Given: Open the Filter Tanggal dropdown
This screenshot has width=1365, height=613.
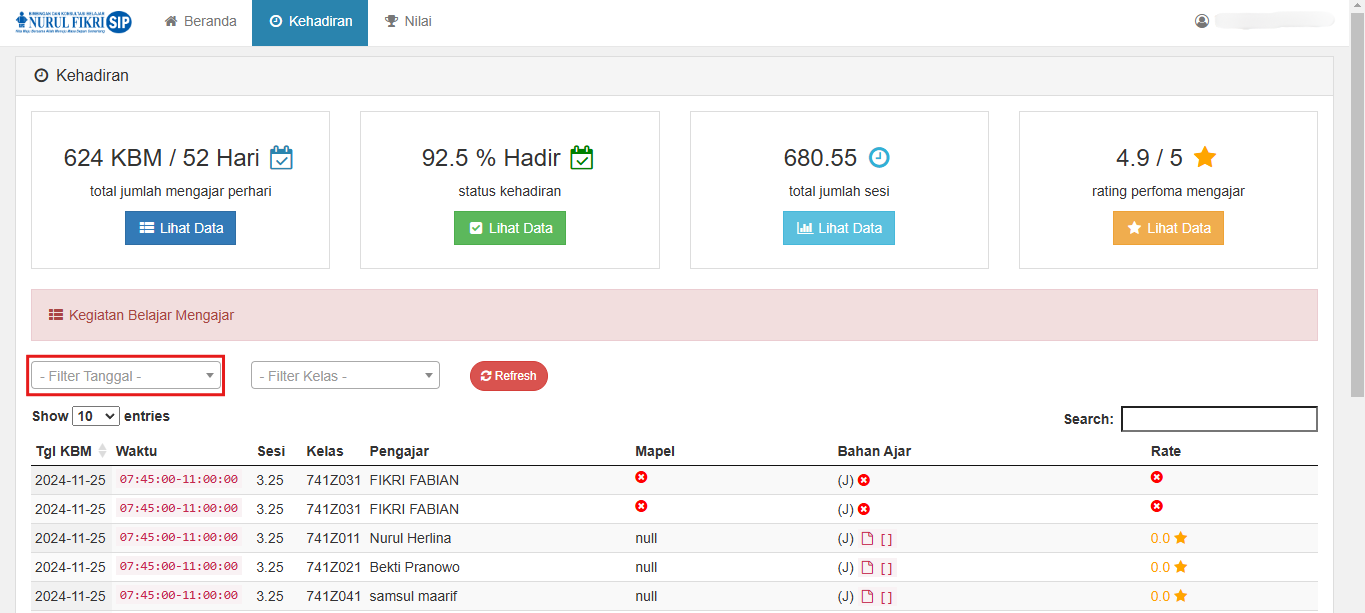Looking at the screenshot, I should [127, 376].
